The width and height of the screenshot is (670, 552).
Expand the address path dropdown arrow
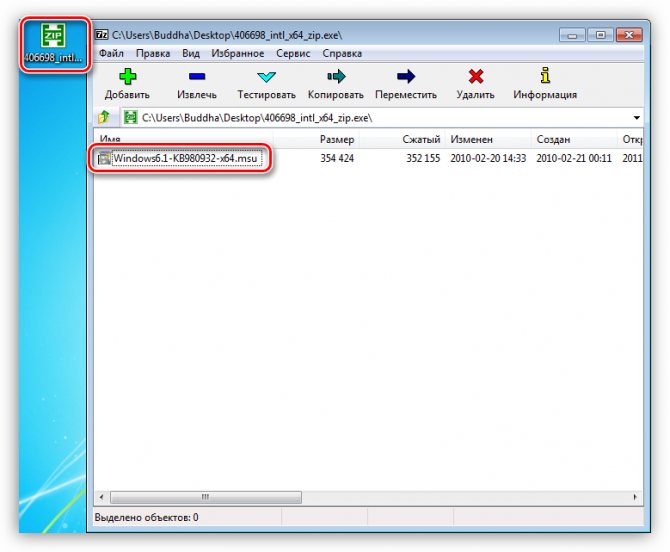pos(636,117)
